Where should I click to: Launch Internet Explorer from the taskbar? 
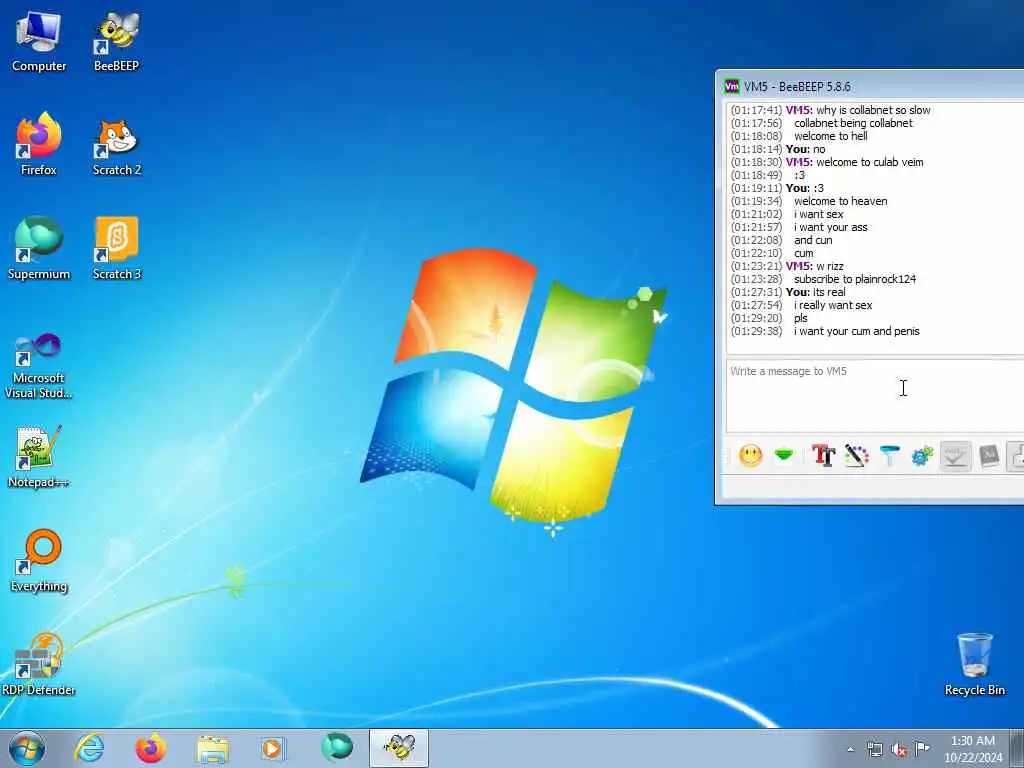[89, 748]
